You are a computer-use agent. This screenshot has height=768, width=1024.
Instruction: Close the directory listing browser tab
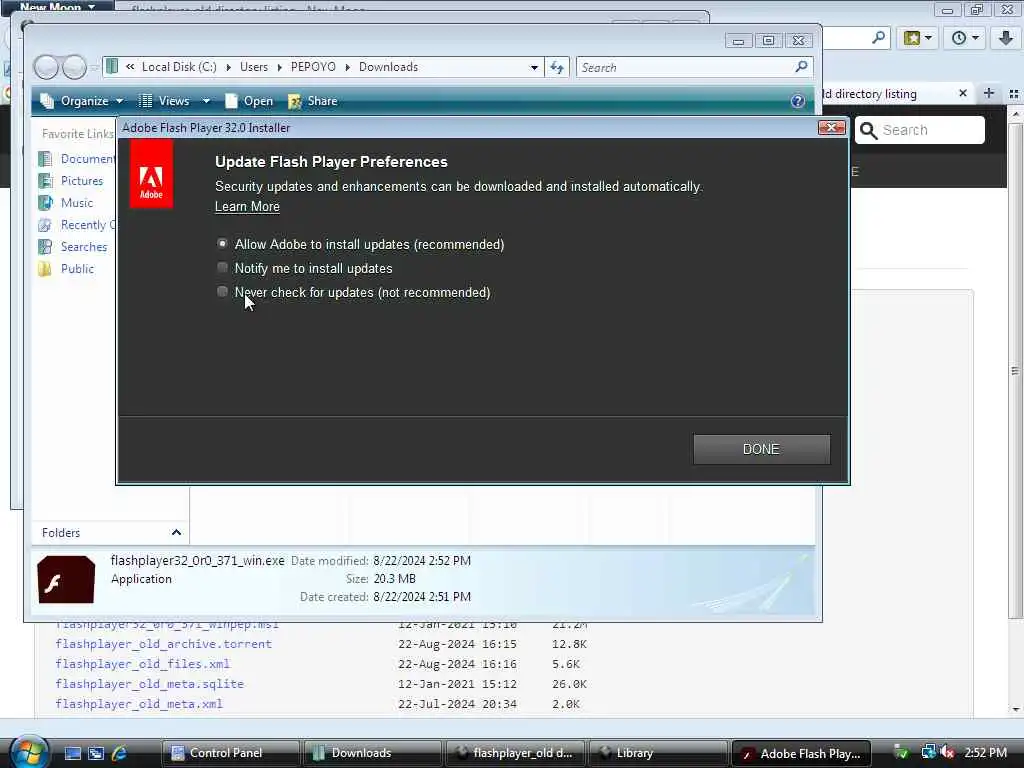pos(963,93)
